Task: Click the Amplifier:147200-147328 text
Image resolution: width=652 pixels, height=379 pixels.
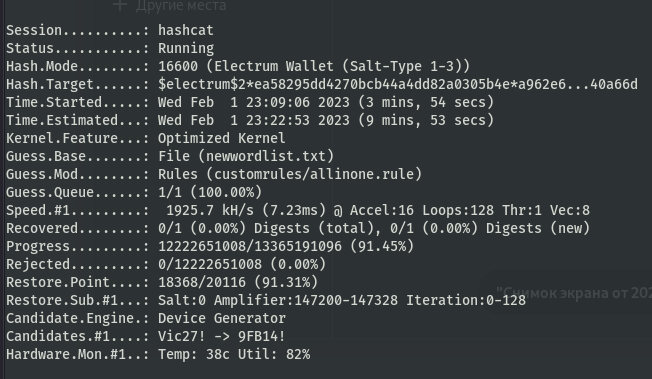Action: pos(306,300)
